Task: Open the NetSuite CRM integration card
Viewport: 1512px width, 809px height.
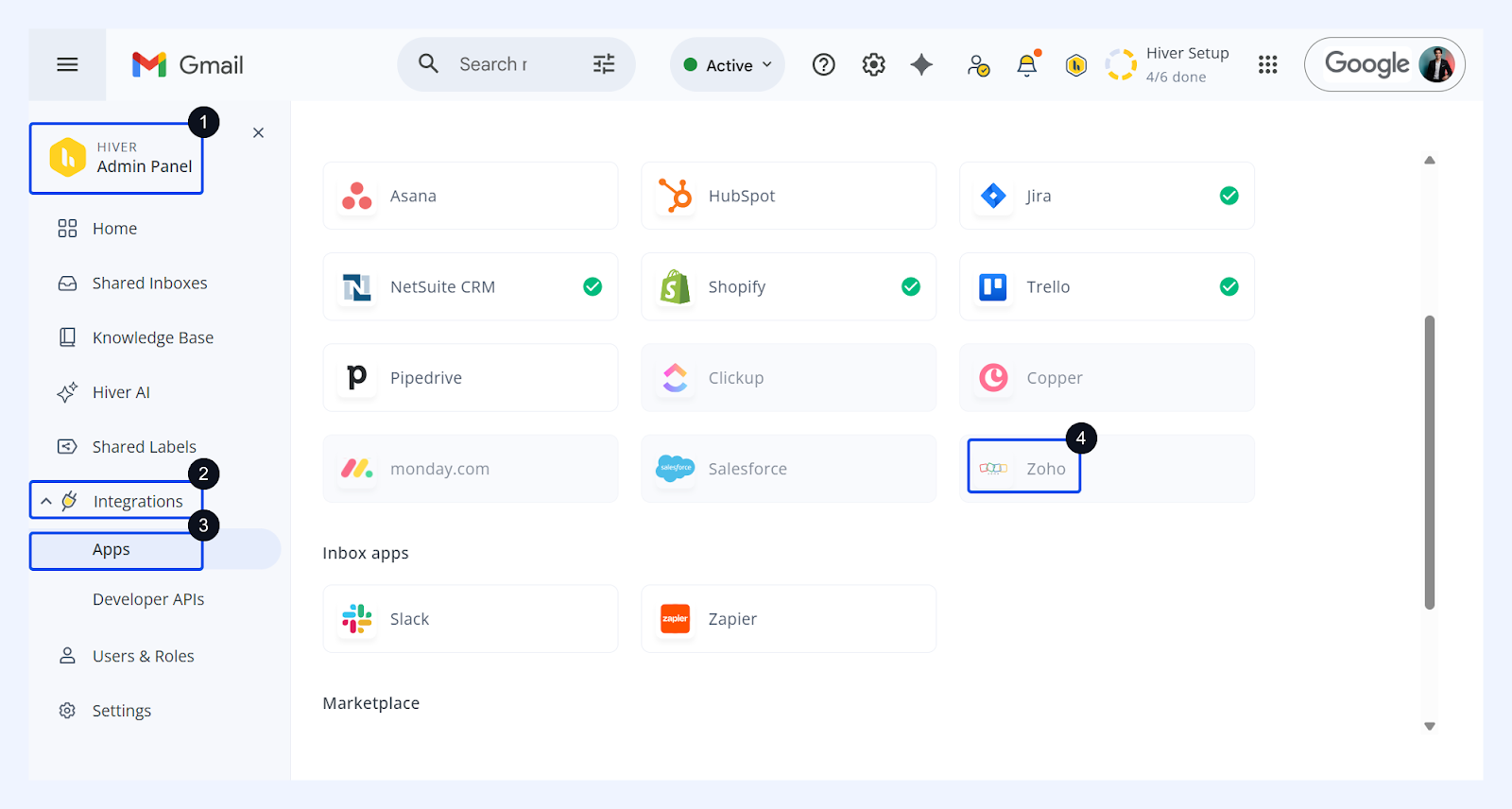Action: coord(471,286)
